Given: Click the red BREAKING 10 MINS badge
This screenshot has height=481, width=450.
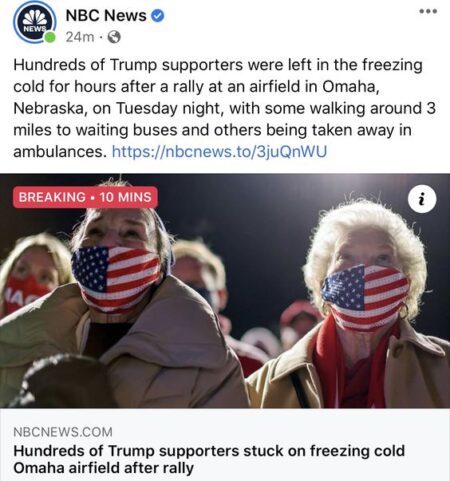Looking at the screenshot, I should [x=85, y=197].
